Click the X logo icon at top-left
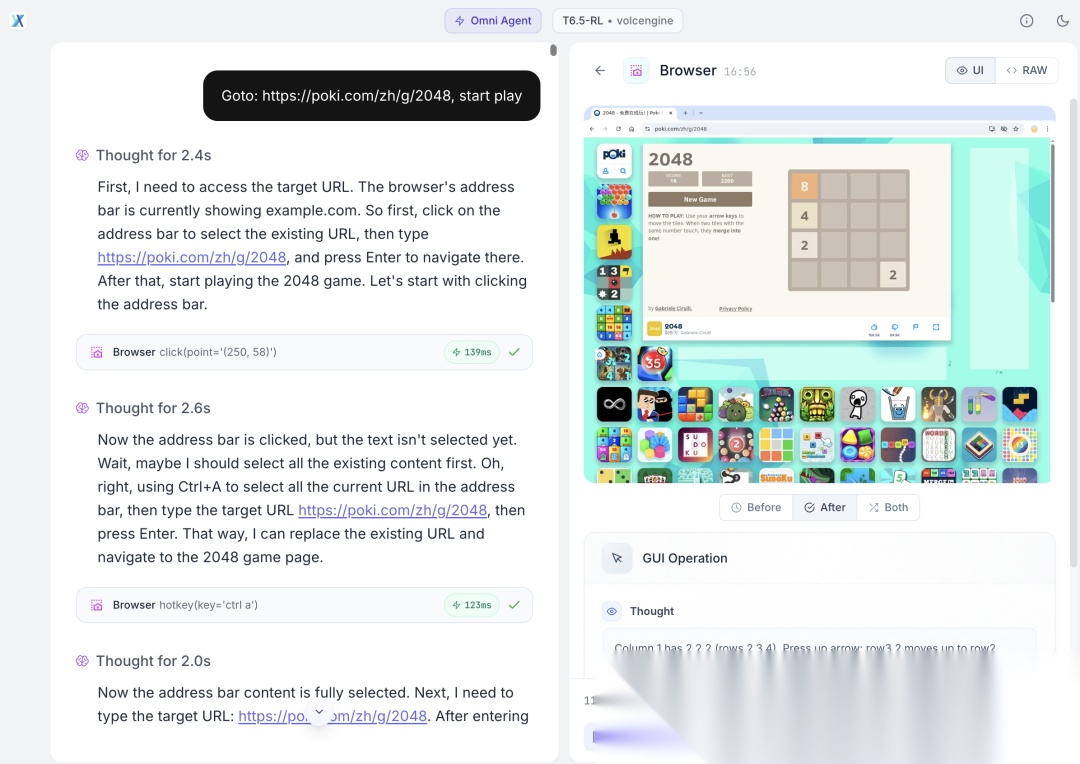This screenshot has width=1080, height=764. pos(18,21)
